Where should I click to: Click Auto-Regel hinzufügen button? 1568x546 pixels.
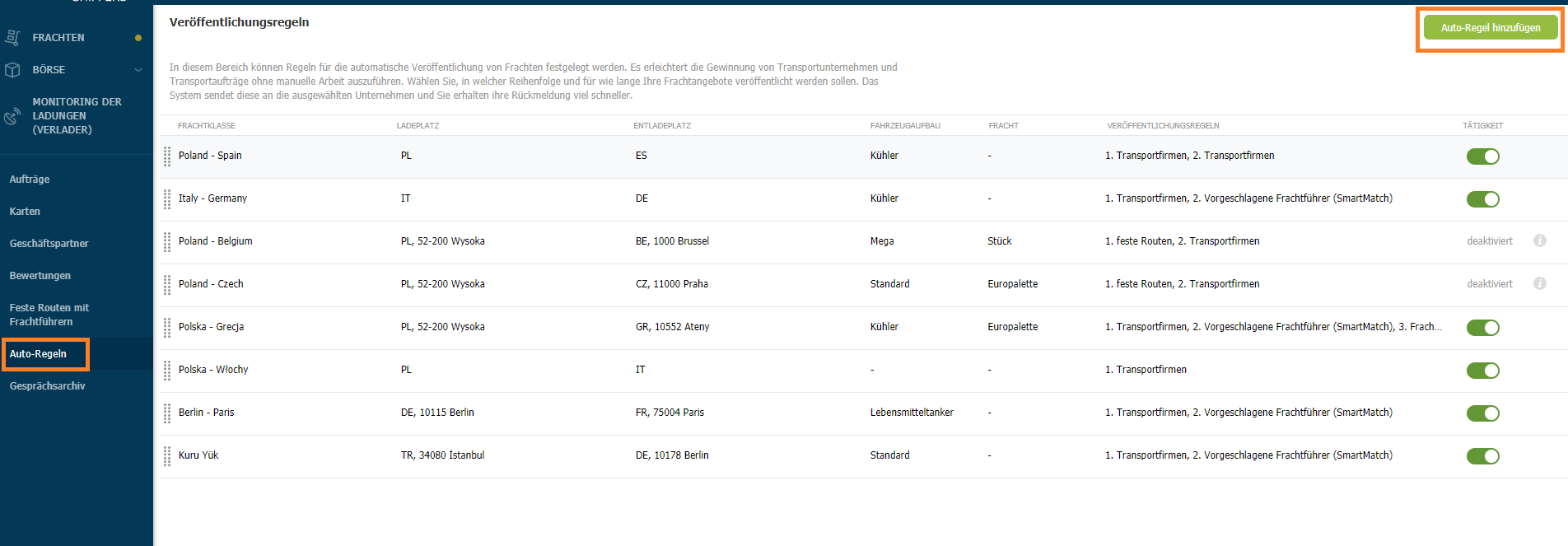point(1491,28)
